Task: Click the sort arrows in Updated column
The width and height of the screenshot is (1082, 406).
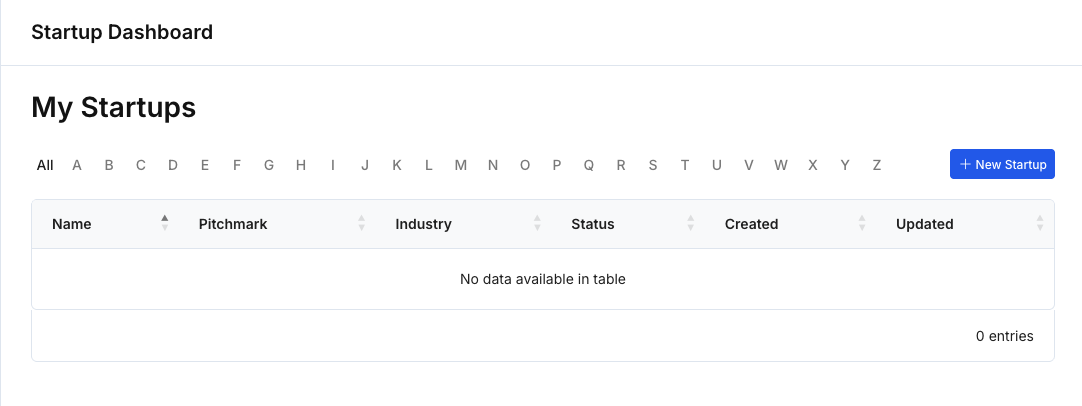Action: click(1040, 224)
